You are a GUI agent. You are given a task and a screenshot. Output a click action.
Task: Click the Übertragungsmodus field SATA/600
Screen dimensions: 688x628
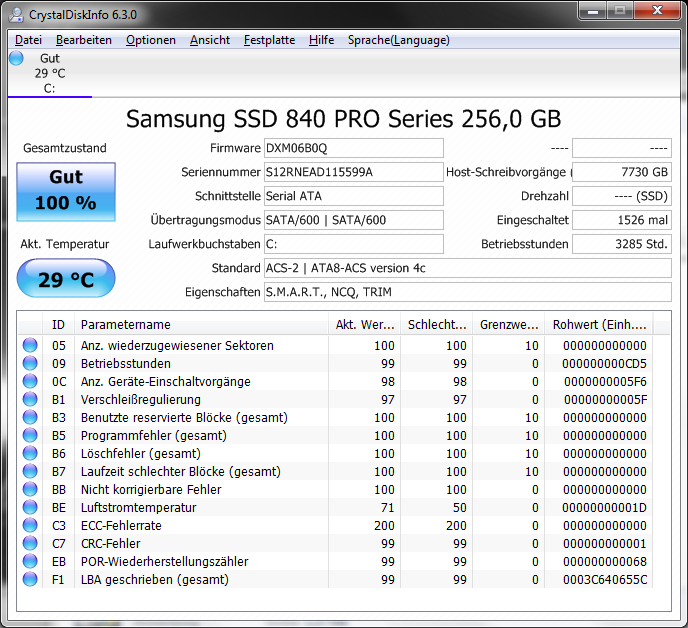(354, 220)
